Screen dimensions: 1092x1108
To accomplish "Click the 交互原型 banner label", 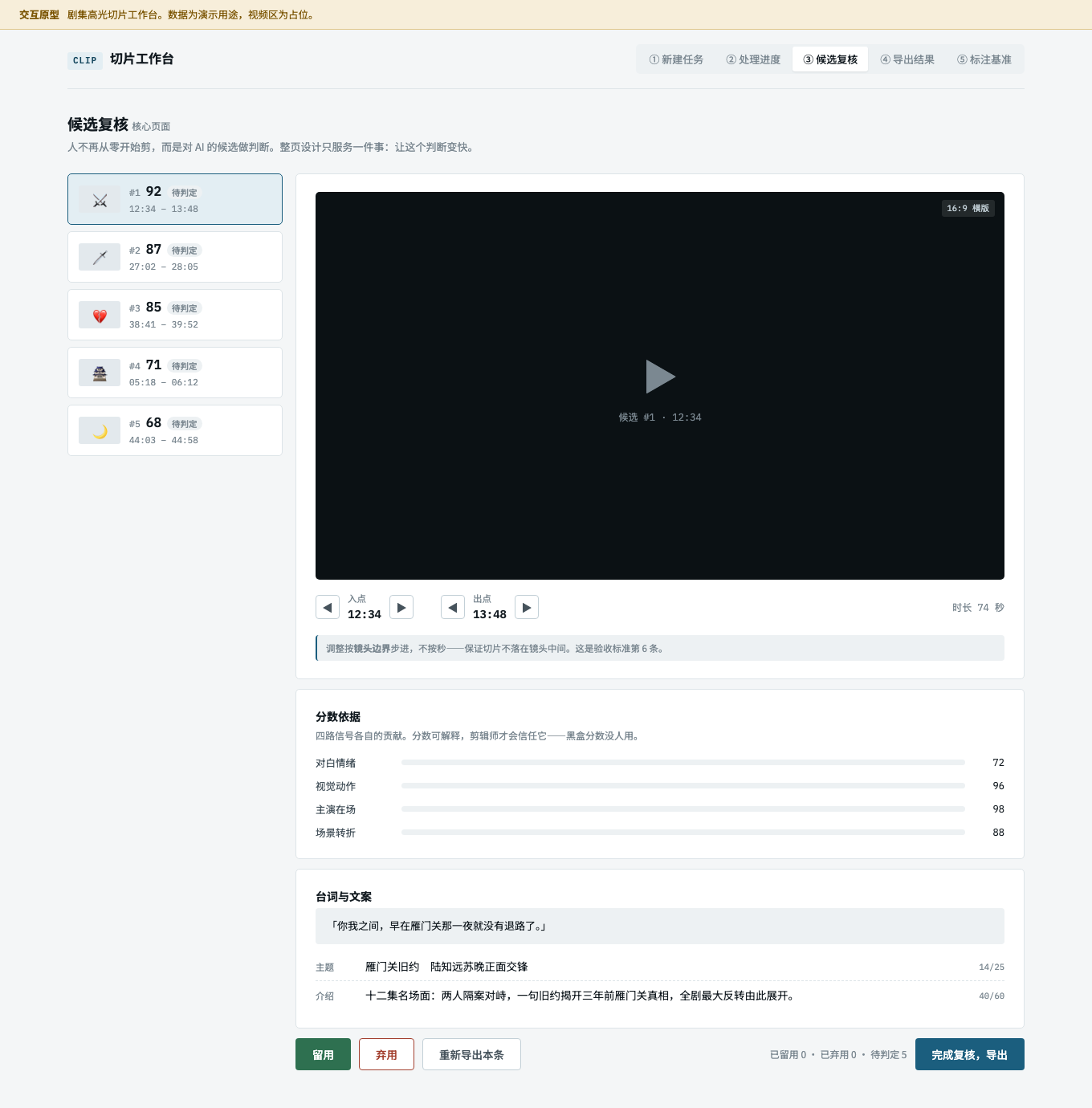I will [x=39, y=15].
